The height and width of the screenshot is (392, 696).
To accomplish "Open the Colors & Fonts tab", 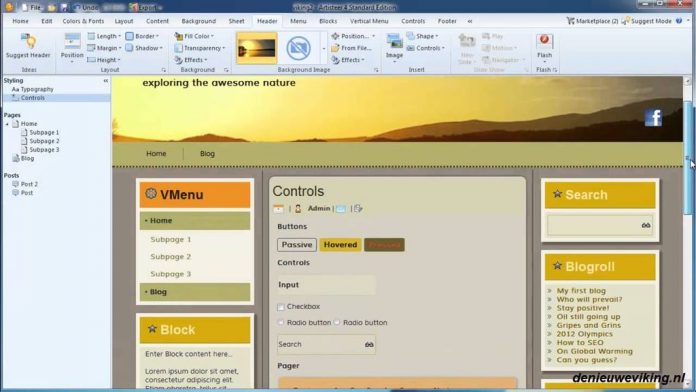I will click(x=83, y=21).
